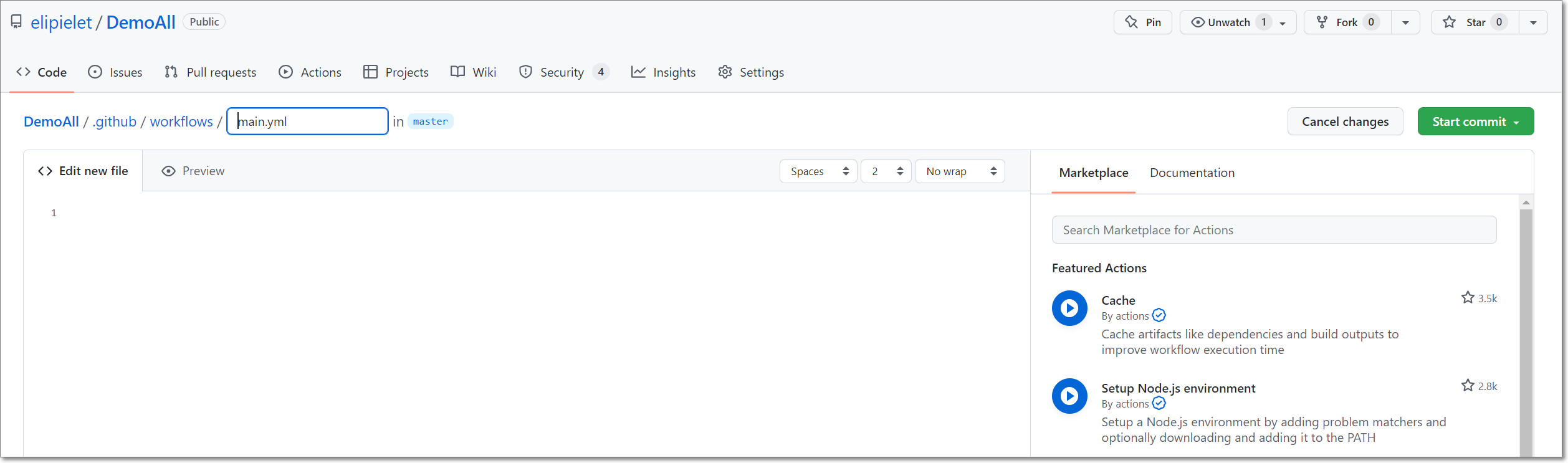
Task: Open the DemoAll repository title link
Action: (x=141, y=22)
